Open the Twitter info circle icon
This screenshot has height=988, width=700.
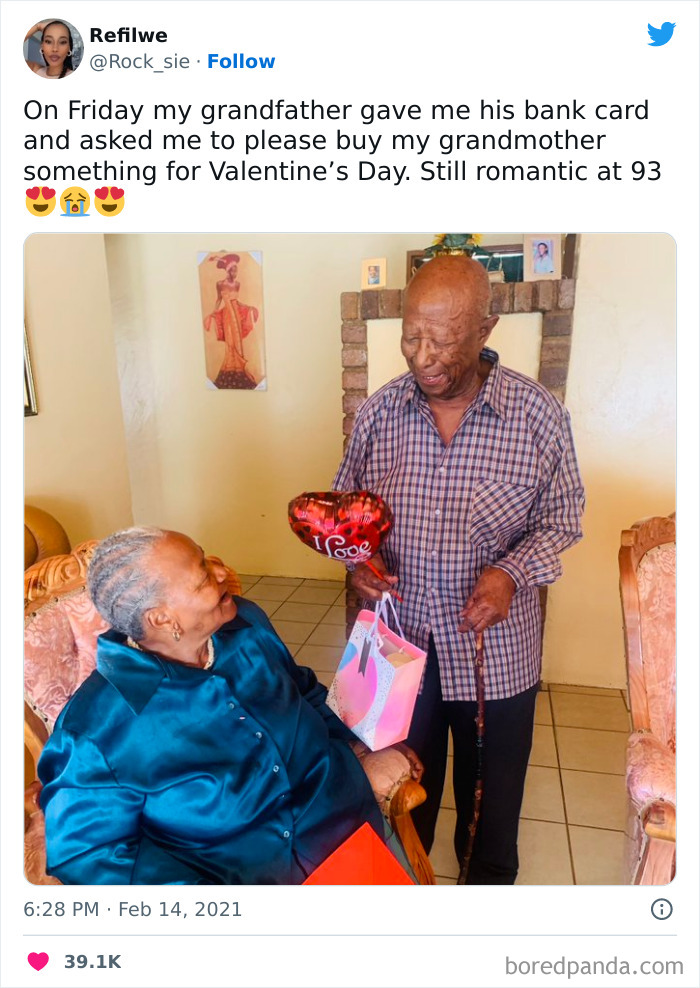click(x=661, y=909)
